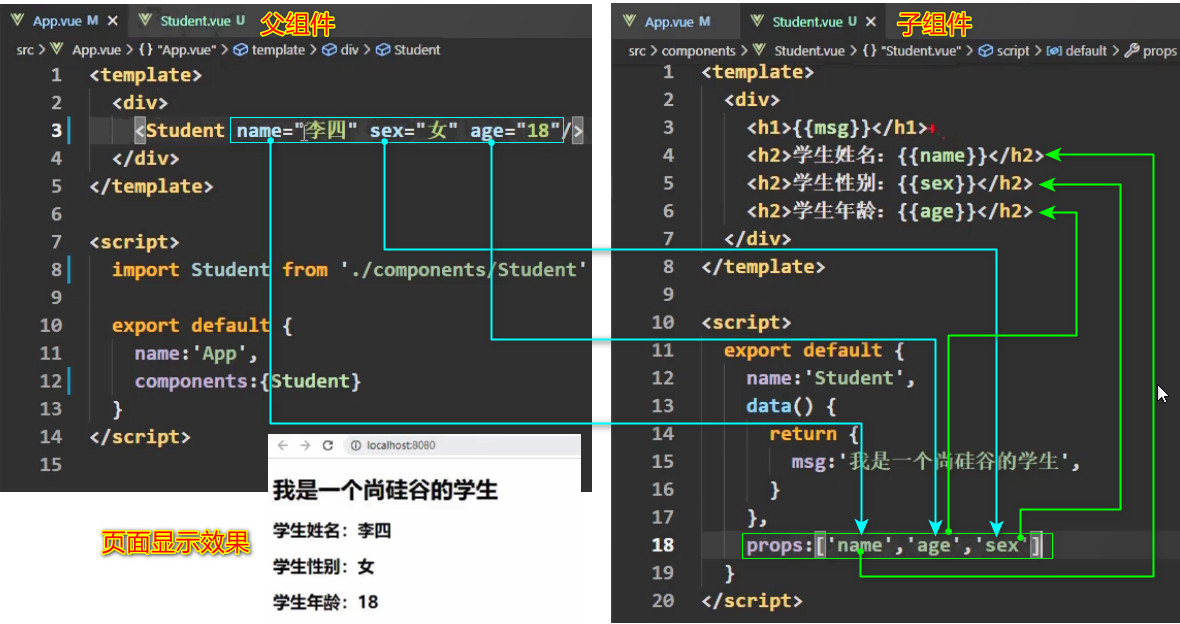Click the Vue icon on the right Student.vue tab
Viewport: 1180px width, 624px height.
[757, 20]
